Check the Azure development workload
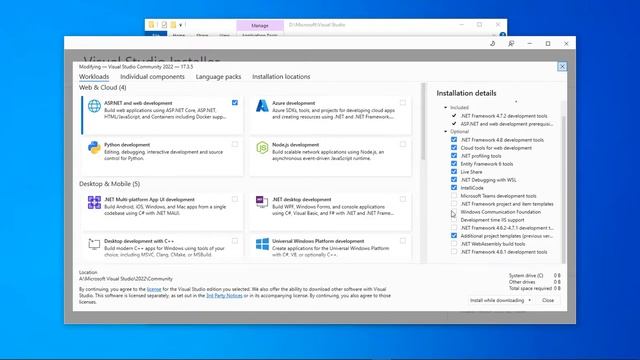Image resolution: width=640 pixels, height=360 pixels. 403,103
